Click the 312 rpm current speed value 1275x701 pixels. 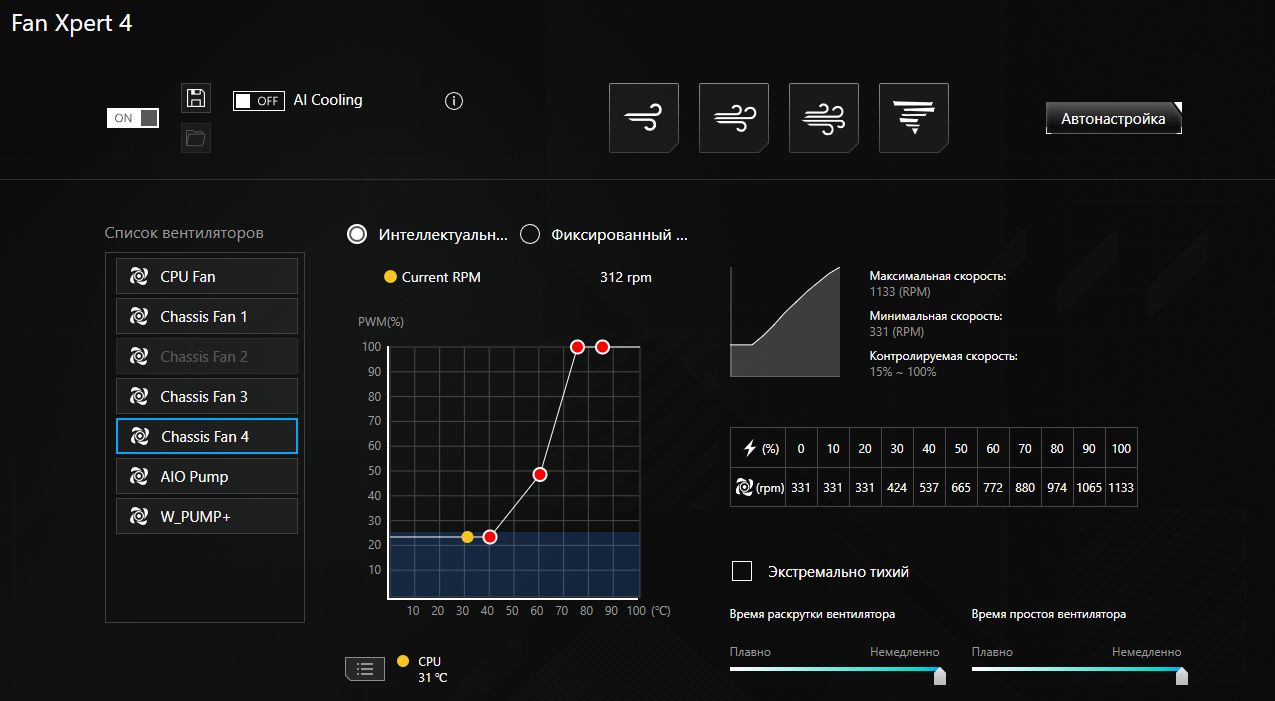pyautogui.click(x=626, y=277)
